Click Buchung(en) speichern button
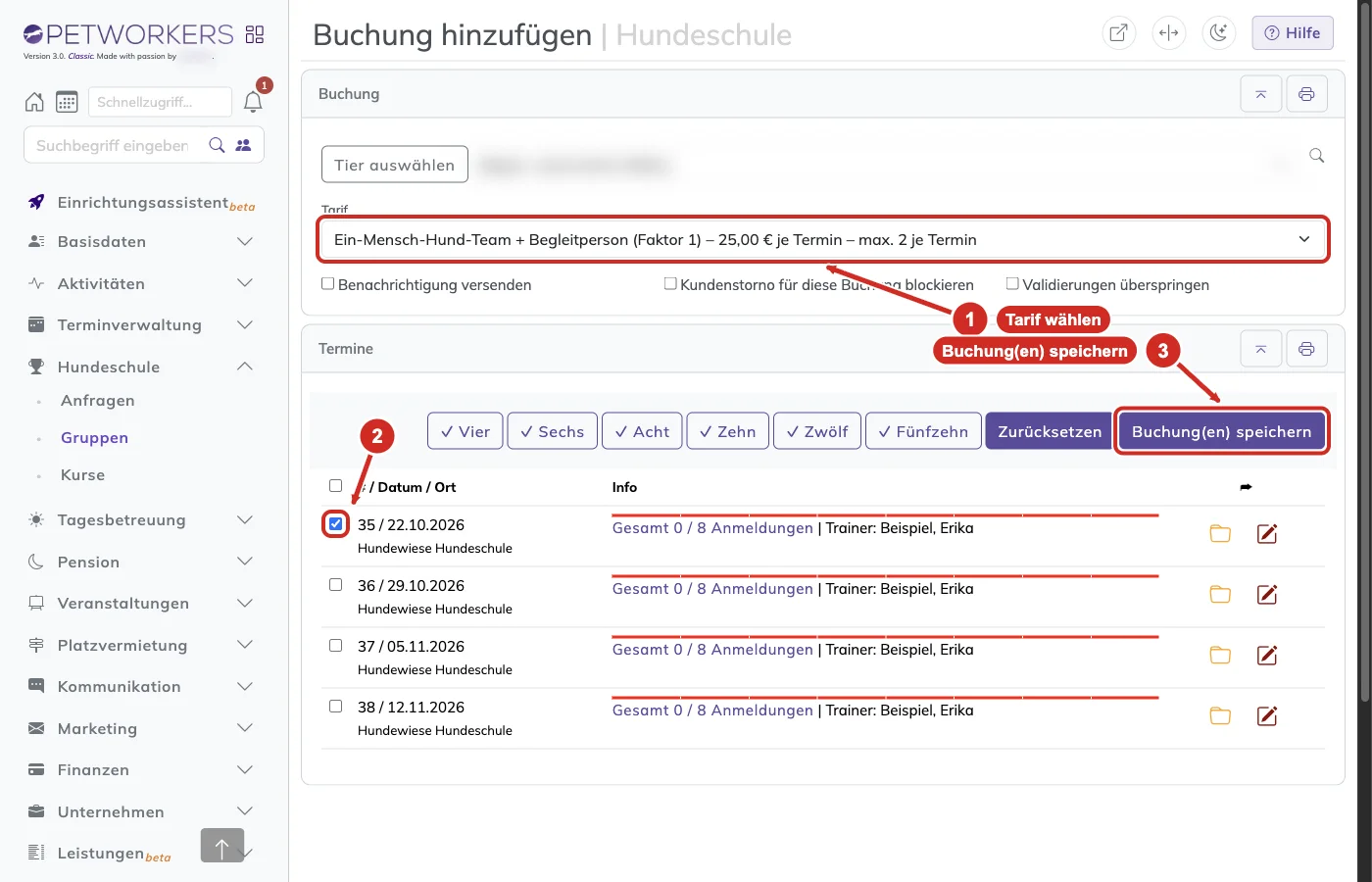Screen dimensions: 1372x882 [1221, 431]
